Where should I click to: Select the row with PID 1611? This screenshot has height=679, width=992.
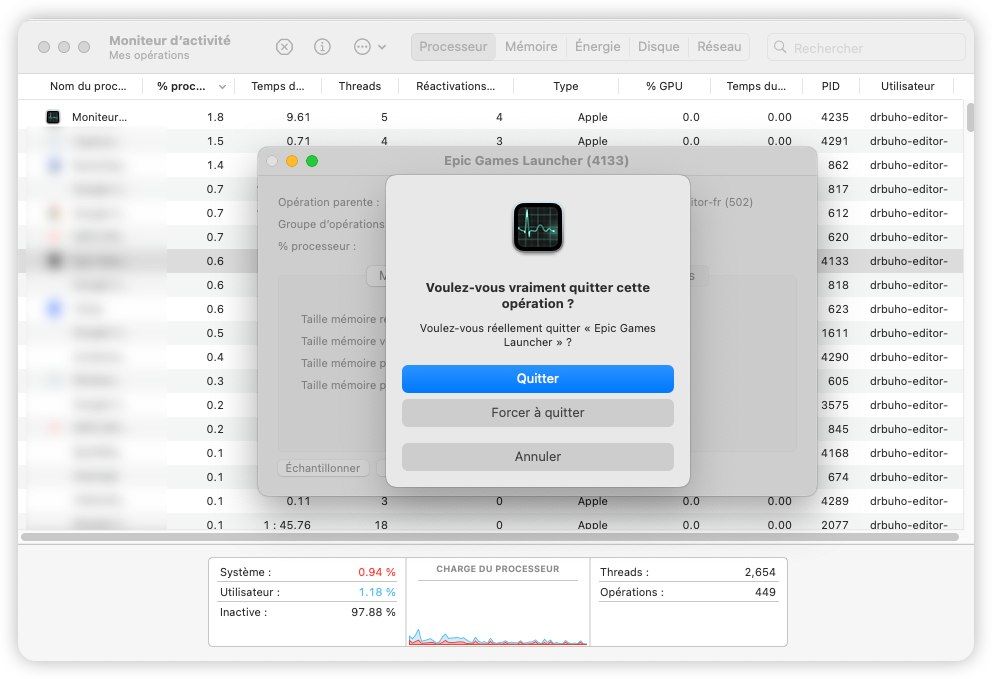[x=490, y=333]
